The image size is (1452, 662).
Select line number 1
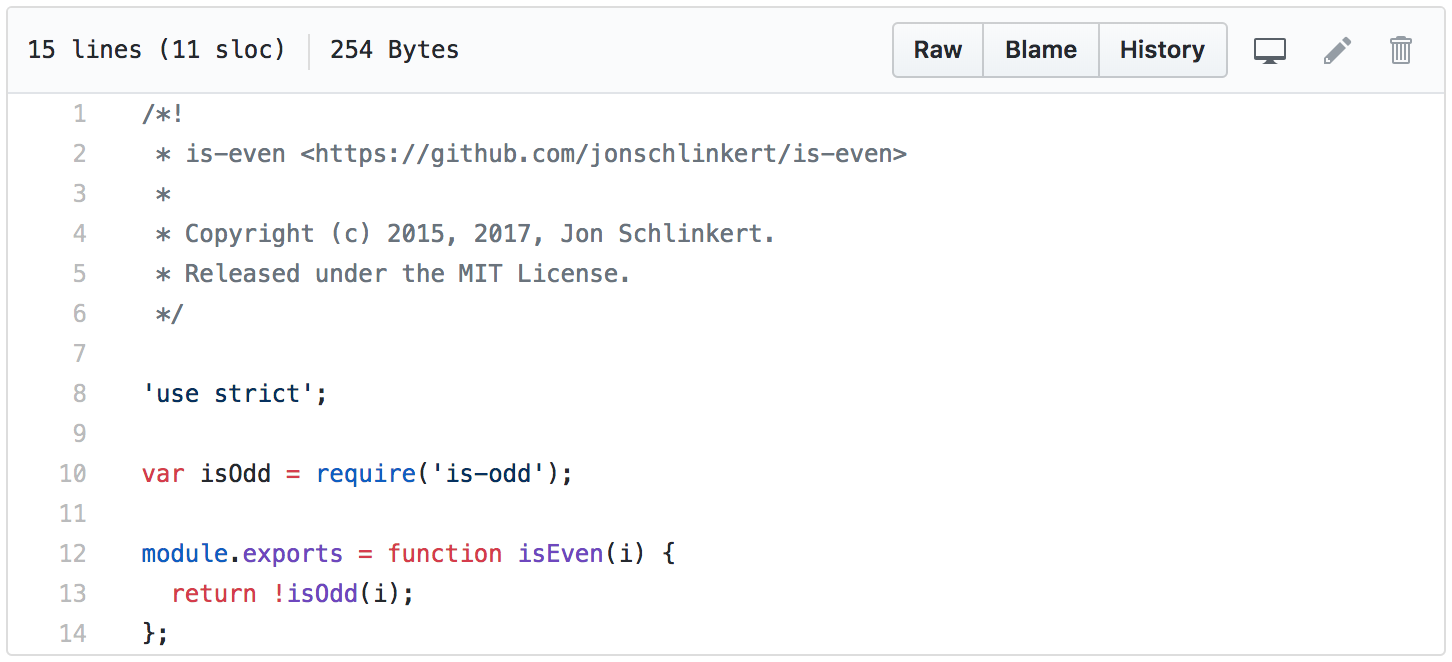coord(80,114)
